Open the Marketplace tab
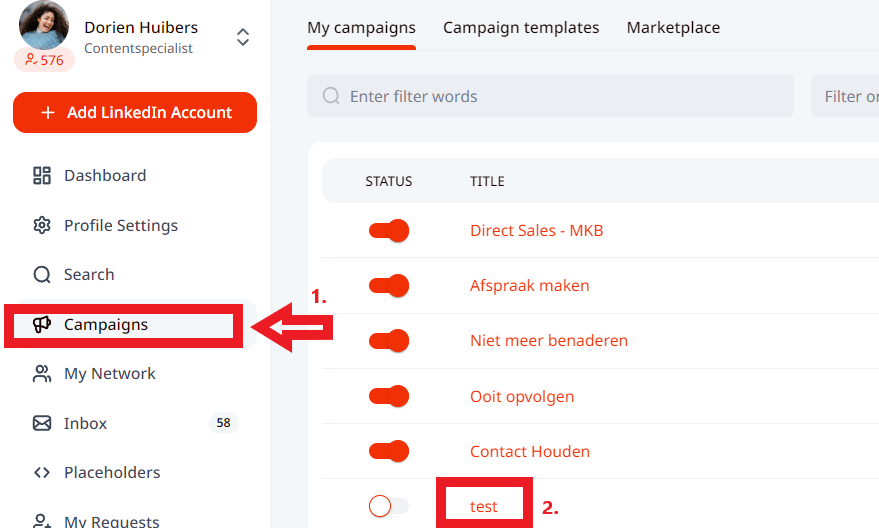The width and height of the screenshot is (879, 528). (673, 28)
